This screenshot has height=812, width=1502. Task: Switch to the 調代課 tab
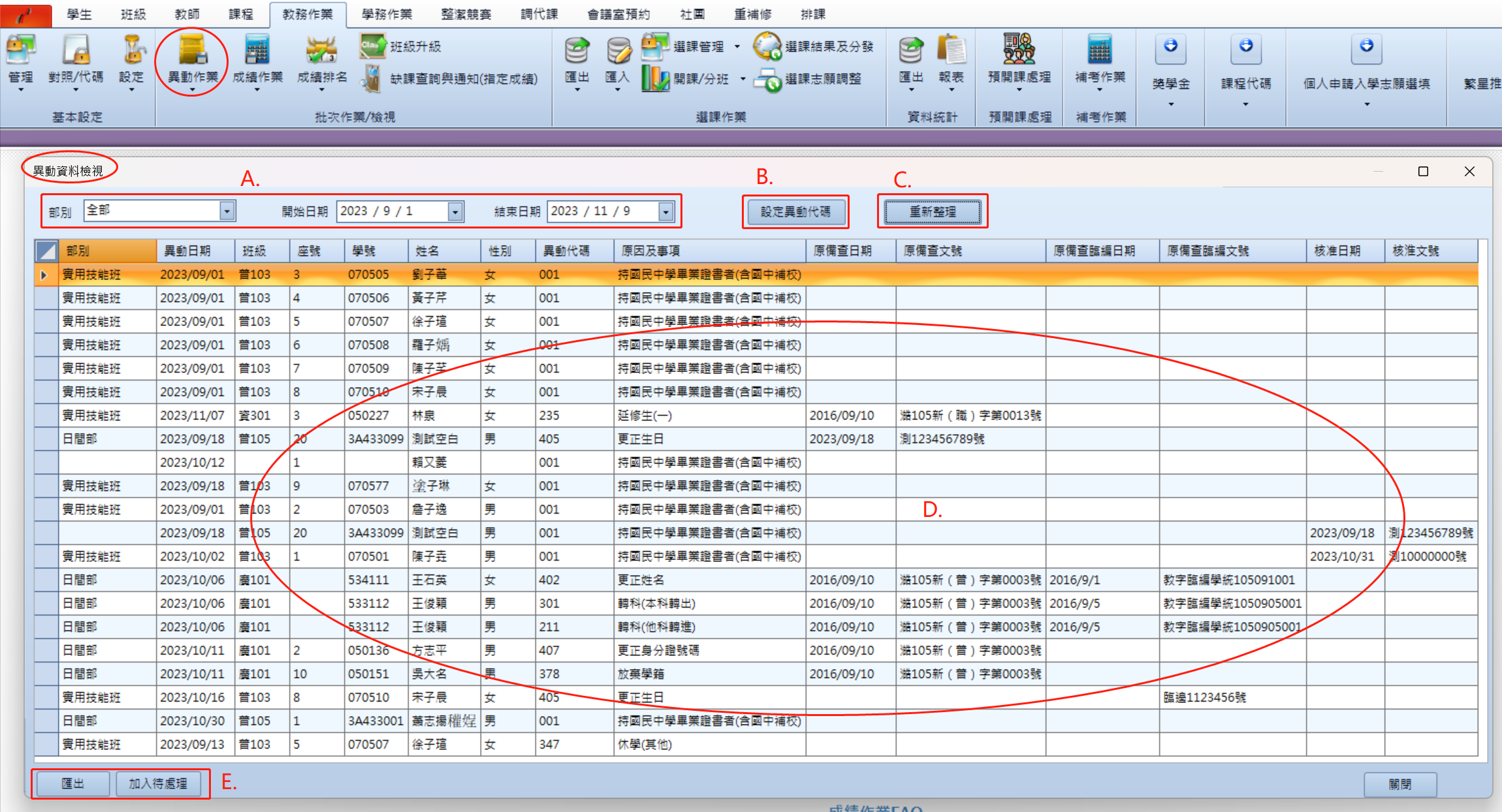[x=539, y=14]
